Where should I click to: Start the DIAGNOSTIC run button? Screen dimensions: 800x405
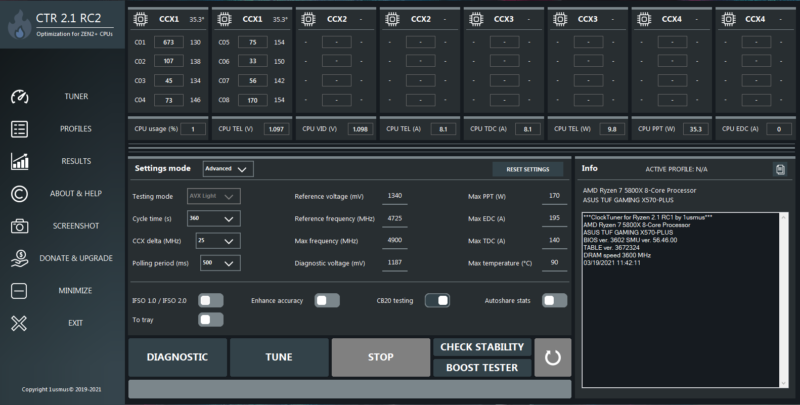177,357
